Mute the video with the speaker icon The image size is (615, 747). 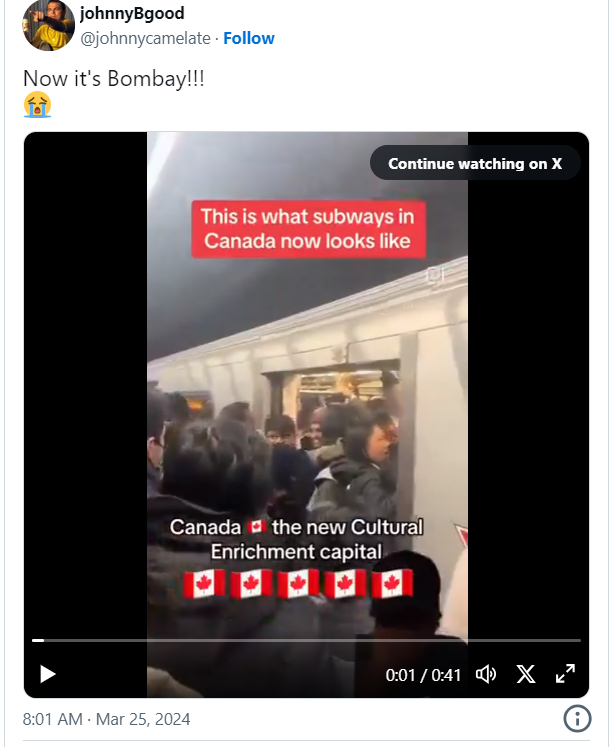click(x=486, y=674)
